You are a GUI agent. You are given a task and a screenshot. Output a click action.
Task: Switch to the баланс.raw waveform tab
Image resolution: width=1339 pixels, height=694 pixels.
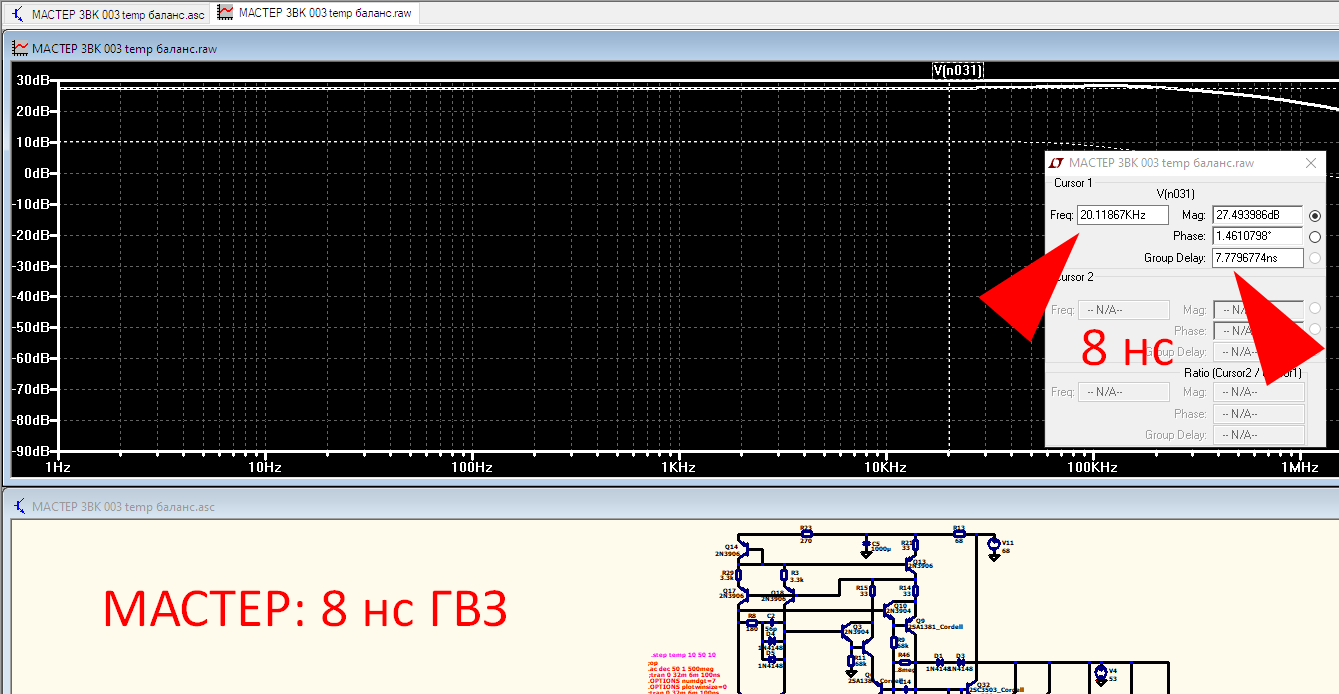point(315,13)
